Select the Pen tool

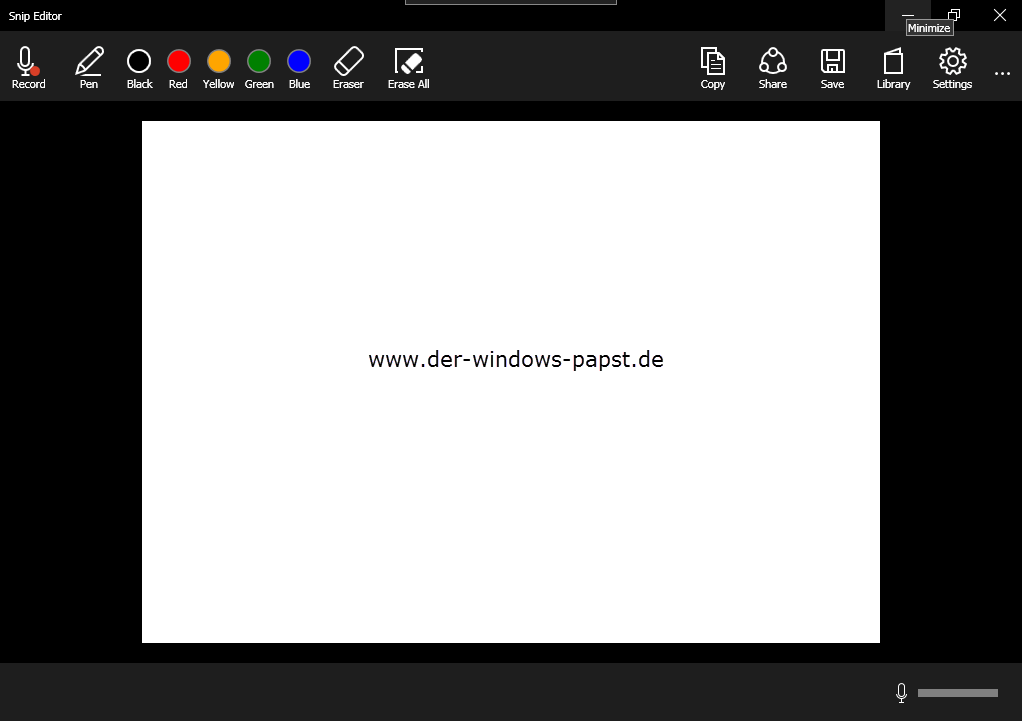89,66
